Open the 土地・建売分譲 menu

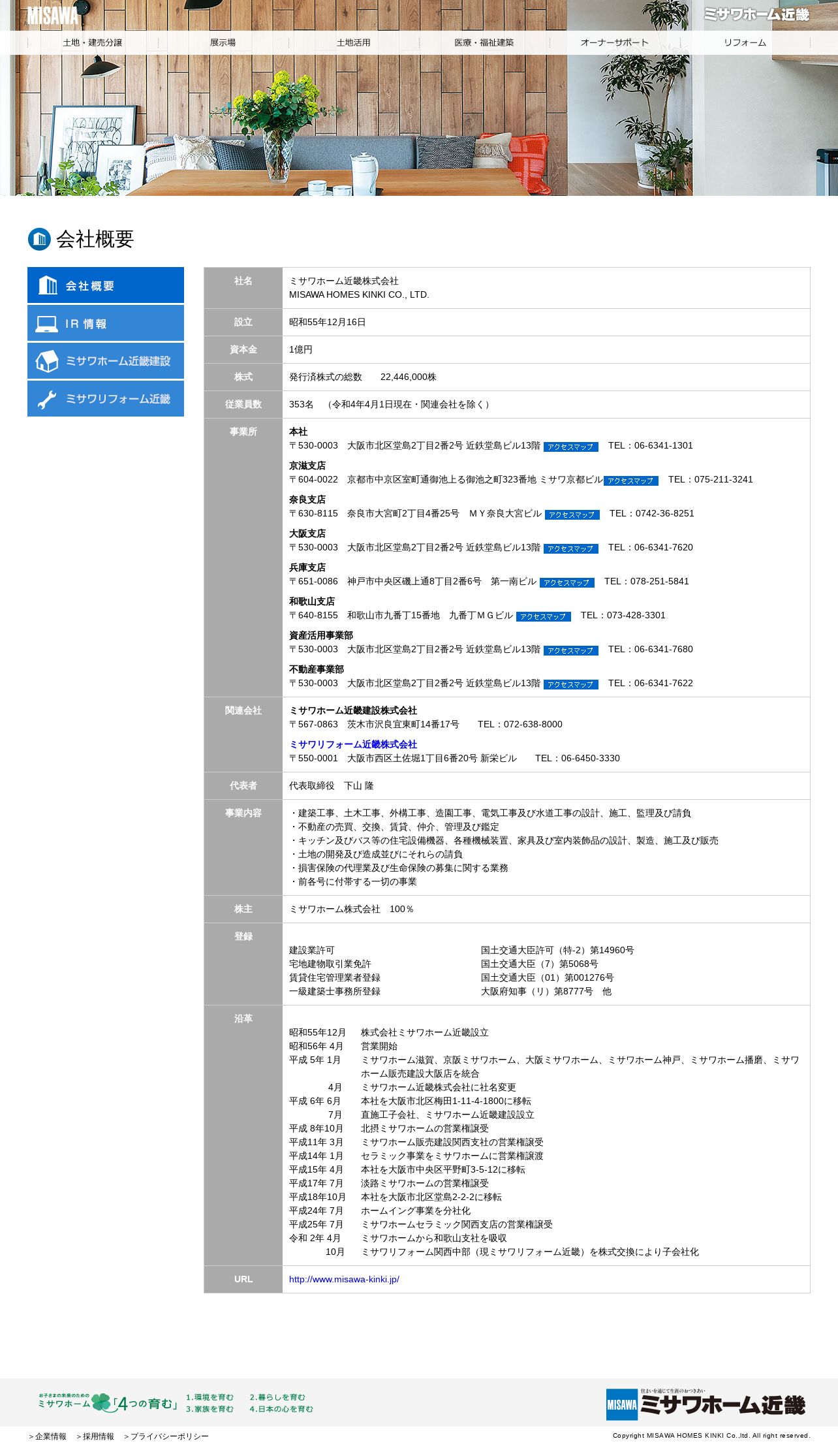tap(93, 42)
